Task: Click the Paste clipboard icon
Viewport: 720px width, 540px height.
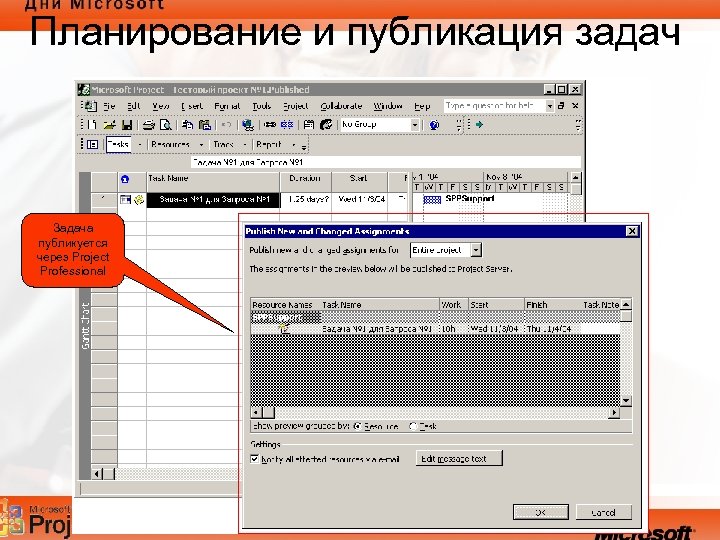Action: click(x=205, y=124)
